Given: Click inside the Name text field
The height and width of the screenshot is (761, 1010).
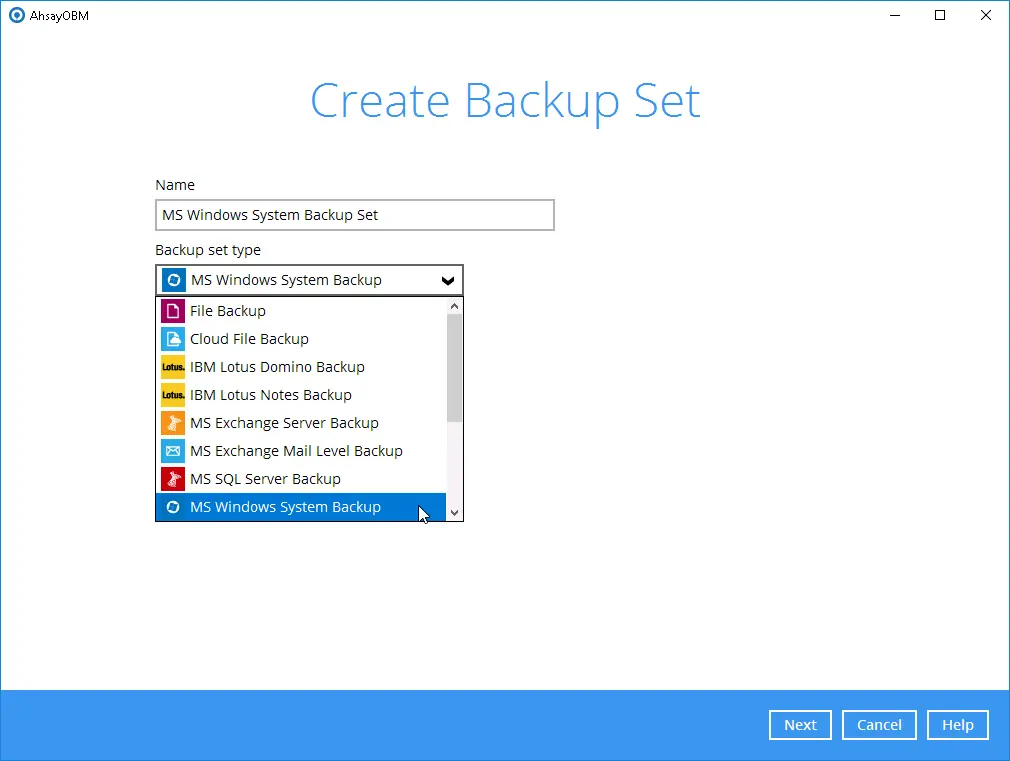Looking at the screenshot, I should pos(354,215).
